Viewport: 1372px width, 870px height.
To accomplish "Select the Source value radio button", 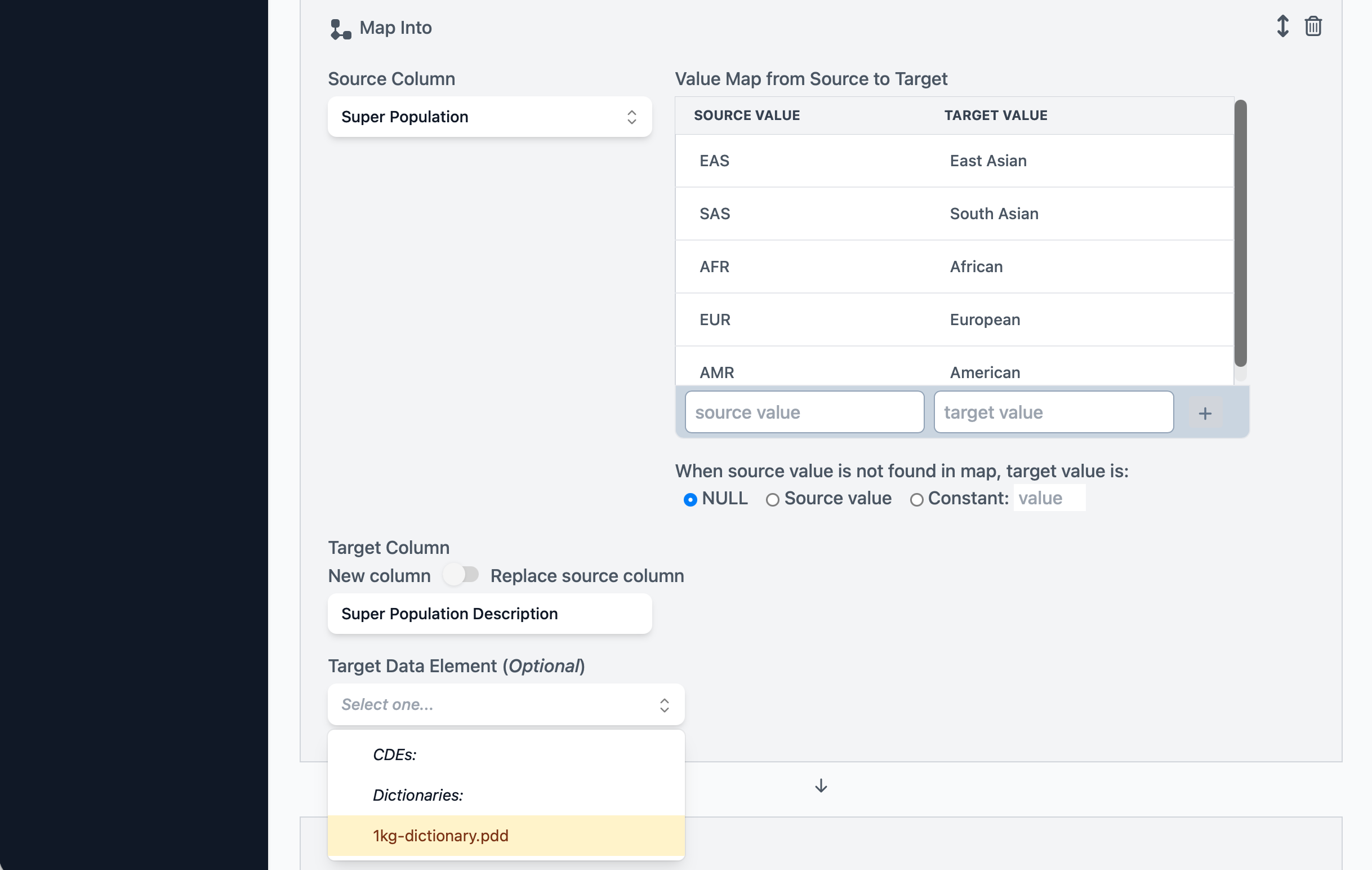I will (x=773, y=499).
